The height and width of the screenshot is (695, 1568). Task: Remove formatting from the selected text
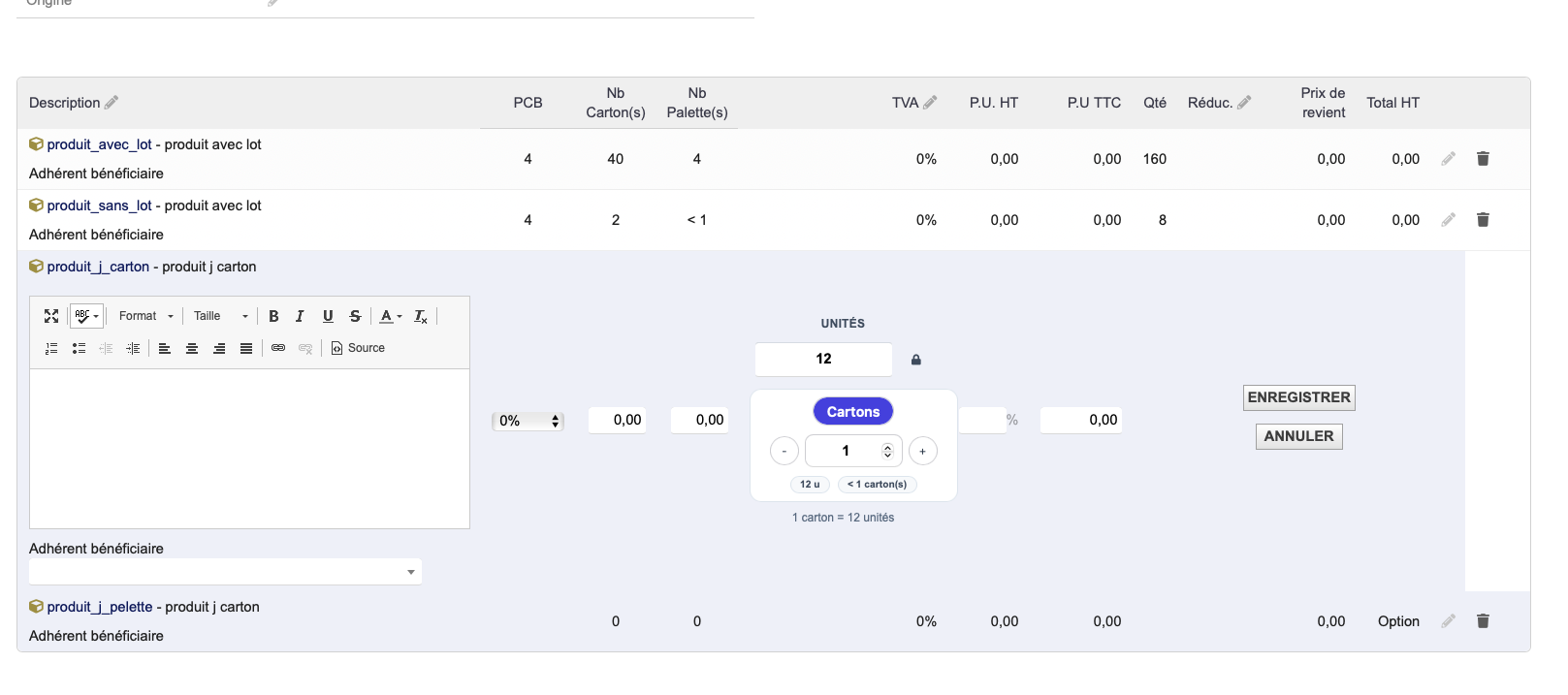point(421,316)
